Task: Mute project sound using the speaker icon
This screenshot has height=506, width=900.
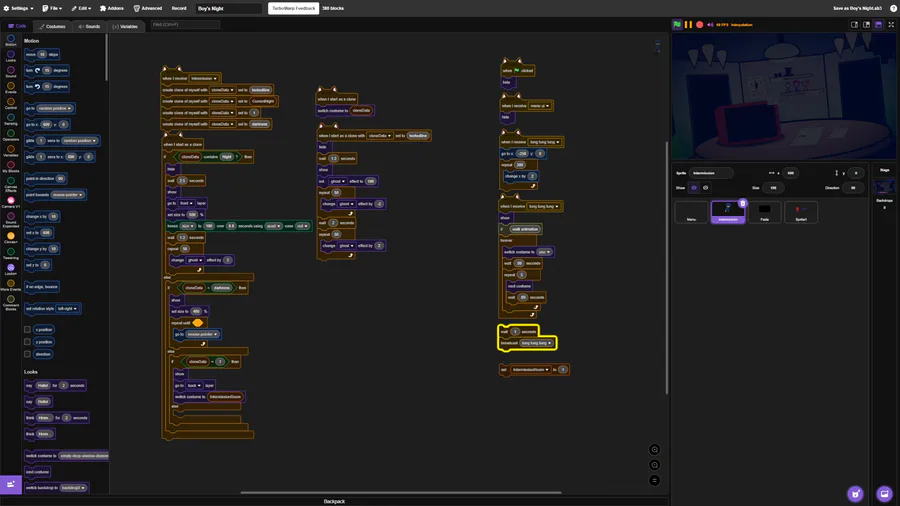Action: 710,25
